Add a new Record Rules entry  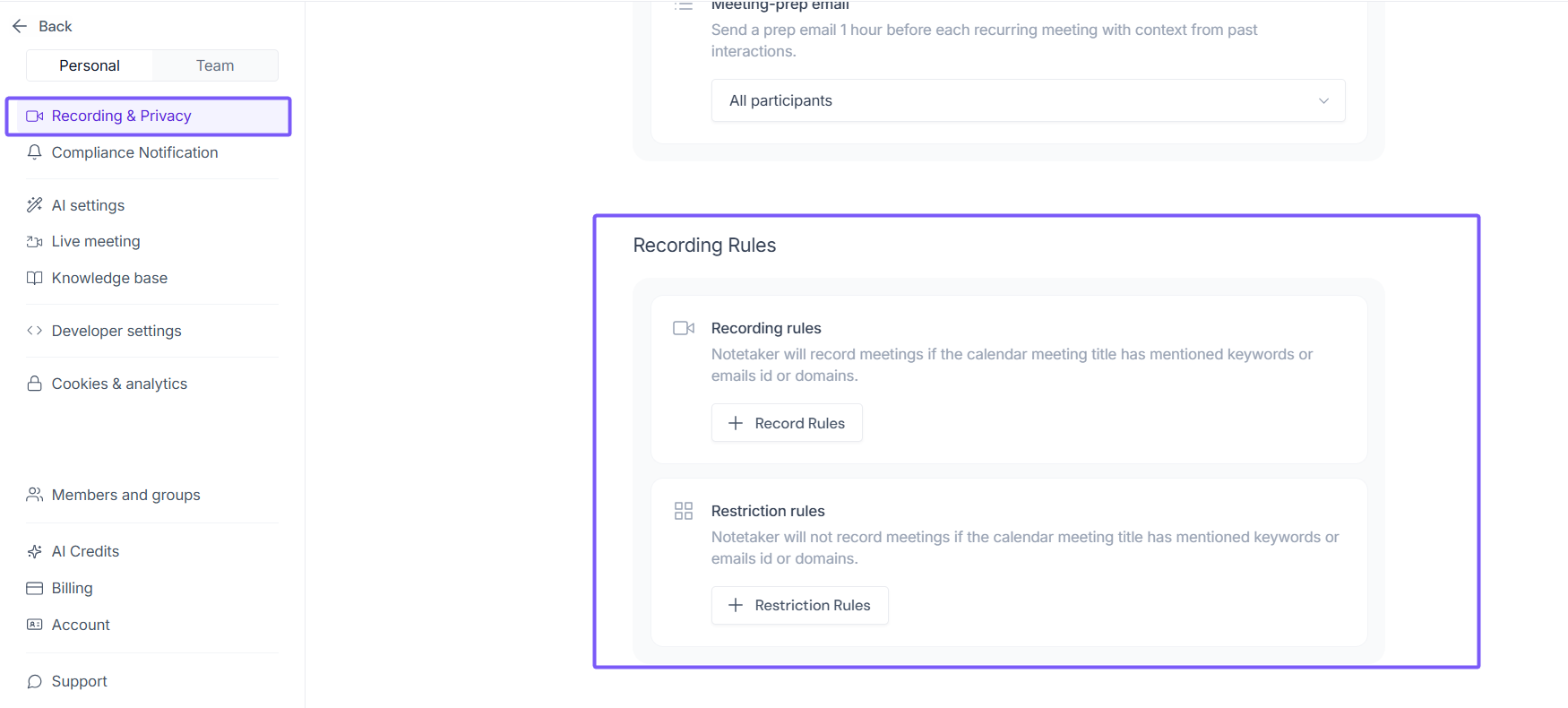pos(787,423)
